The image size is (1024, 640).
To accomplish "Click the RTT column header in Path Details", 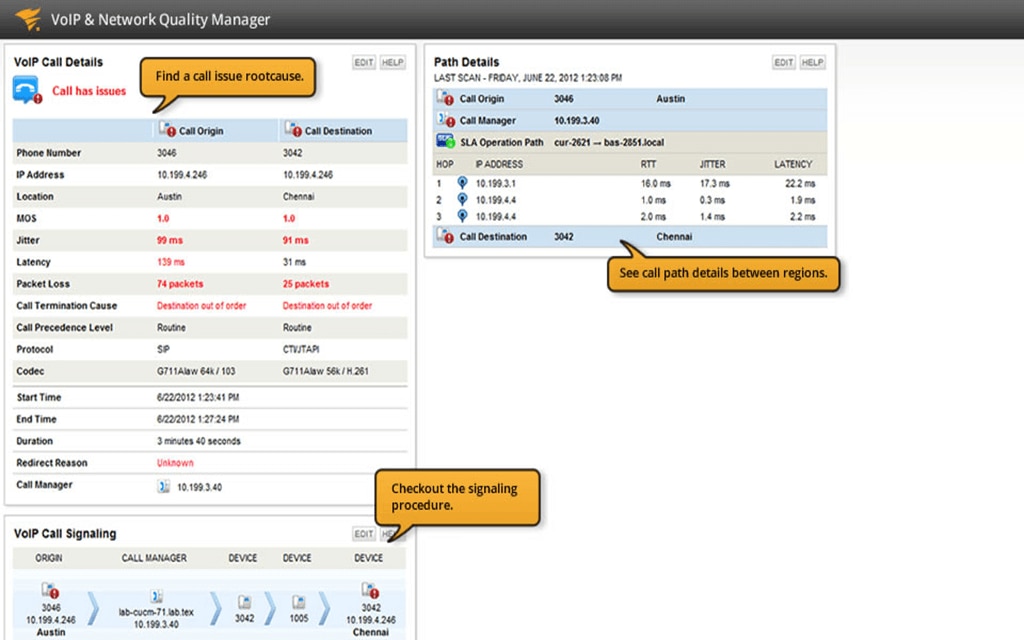I will pyautogui.click(x=648, y=164).
